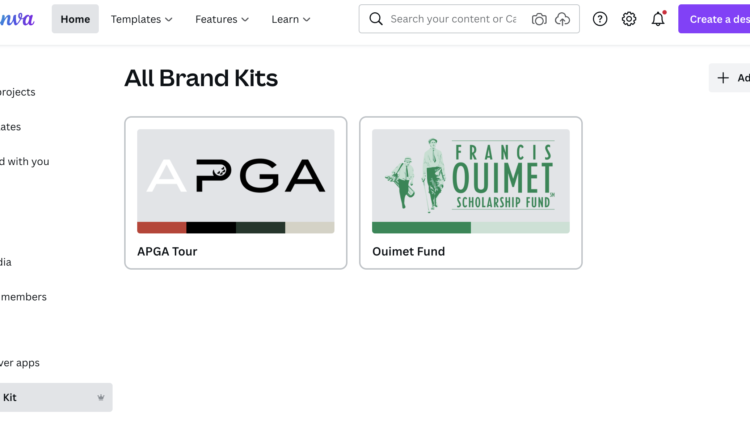The image size is (750, 422).
Task: Expand the Templates dropdown
Action: click(142, 19)
